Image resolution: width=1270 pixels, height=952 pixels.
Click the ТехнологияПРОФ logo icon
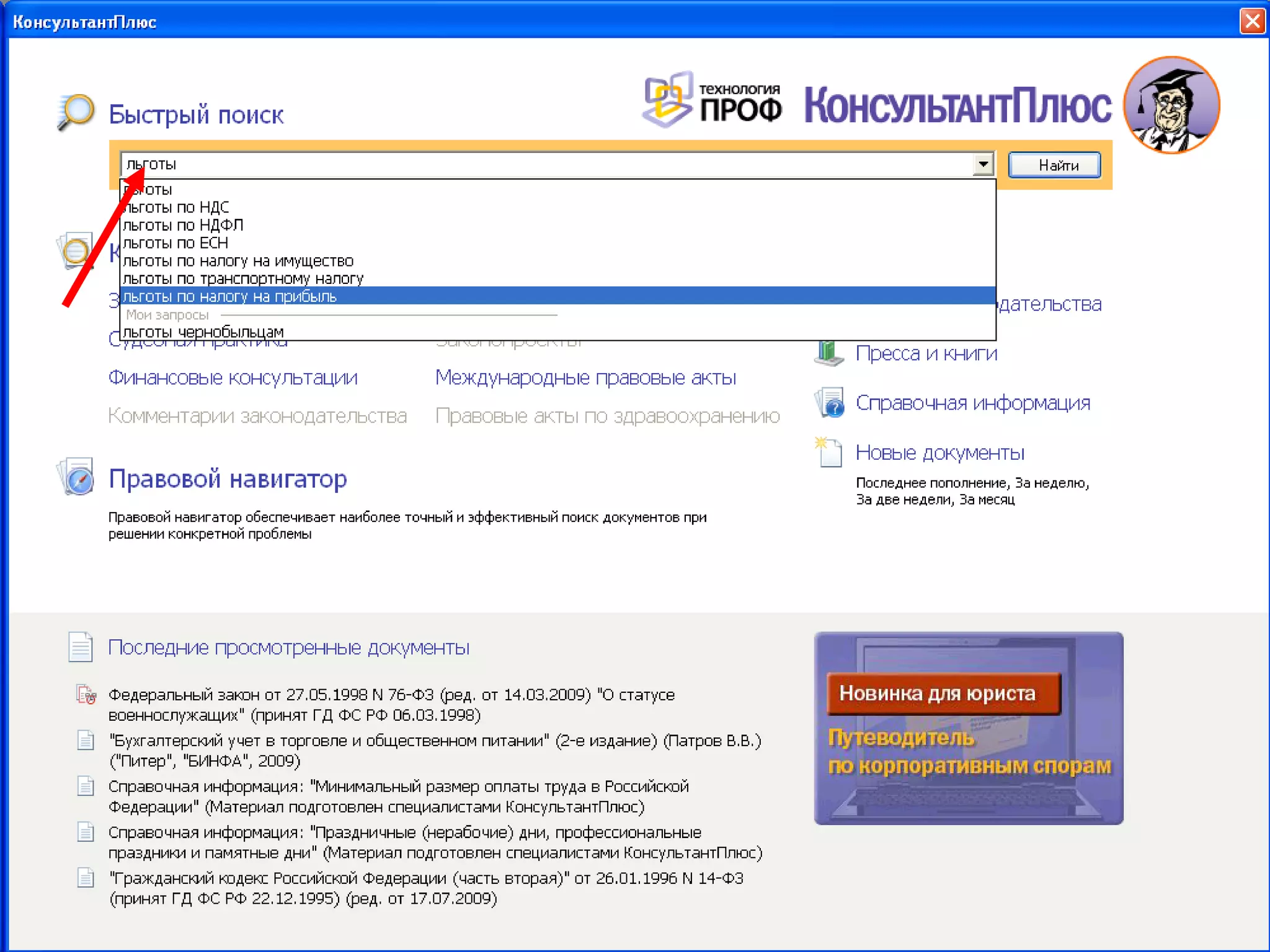pos(667,99)
